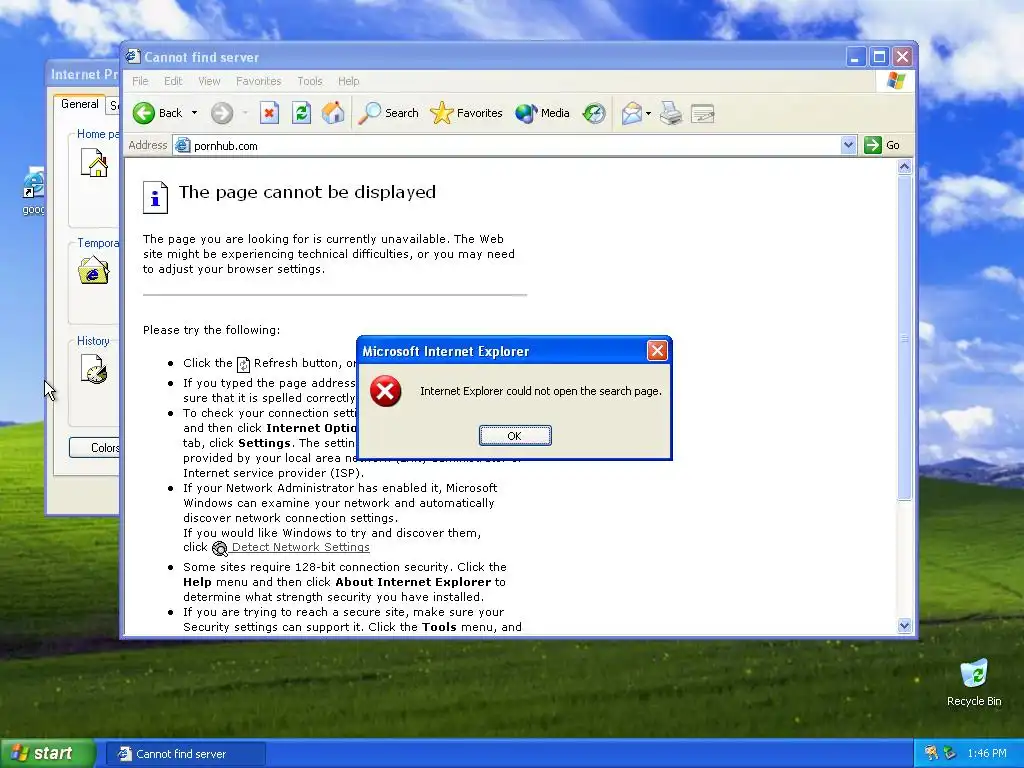
Task: Open the Search toolbar button
Action: 389,113
